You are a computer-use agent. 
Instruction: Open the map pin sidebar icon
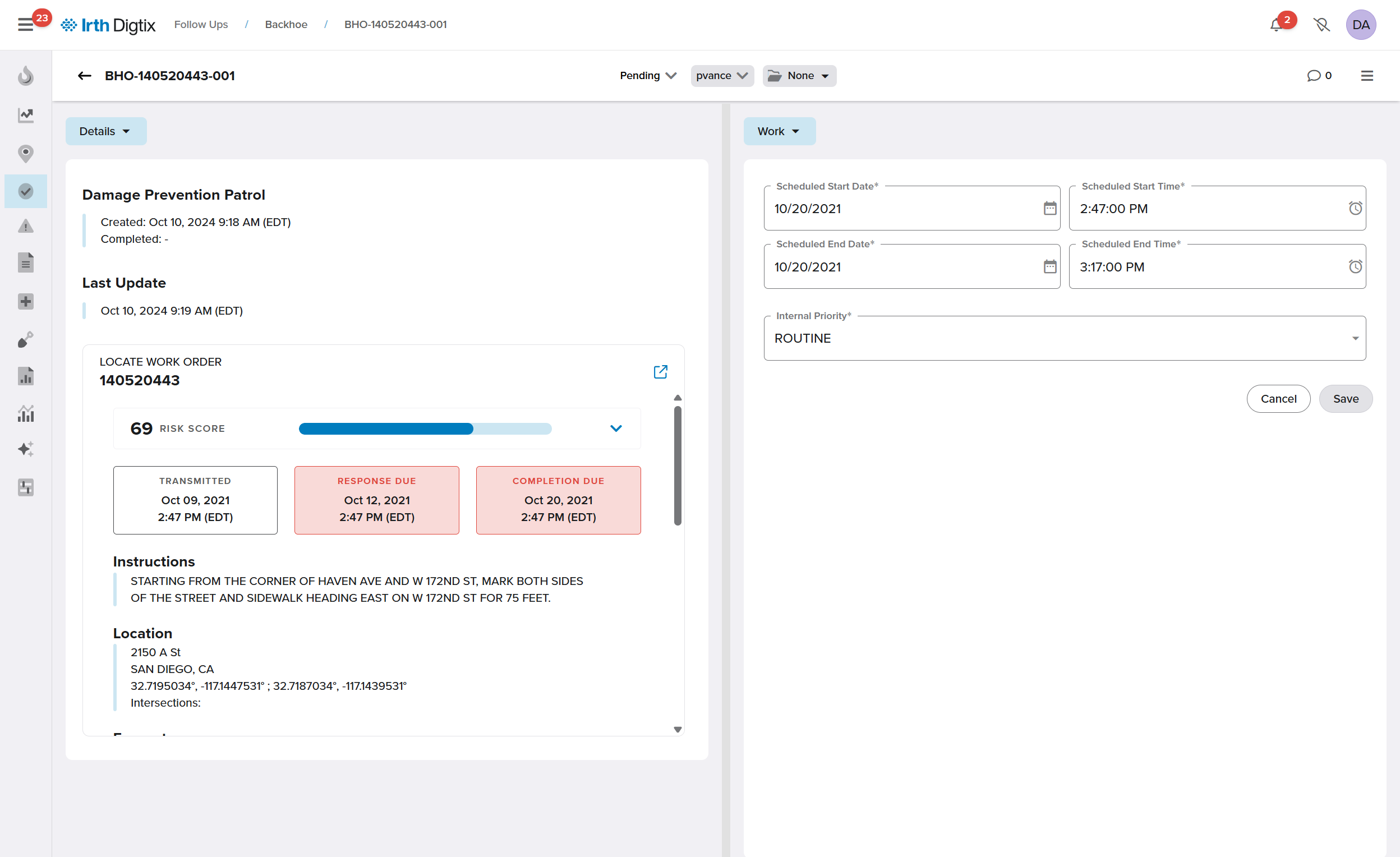coord(26,153)
